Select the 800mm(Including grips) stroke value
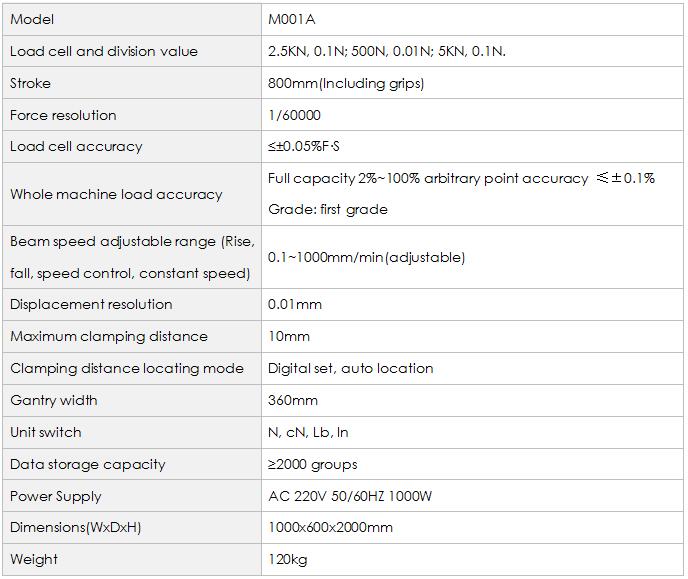 [x=346, y=83]
